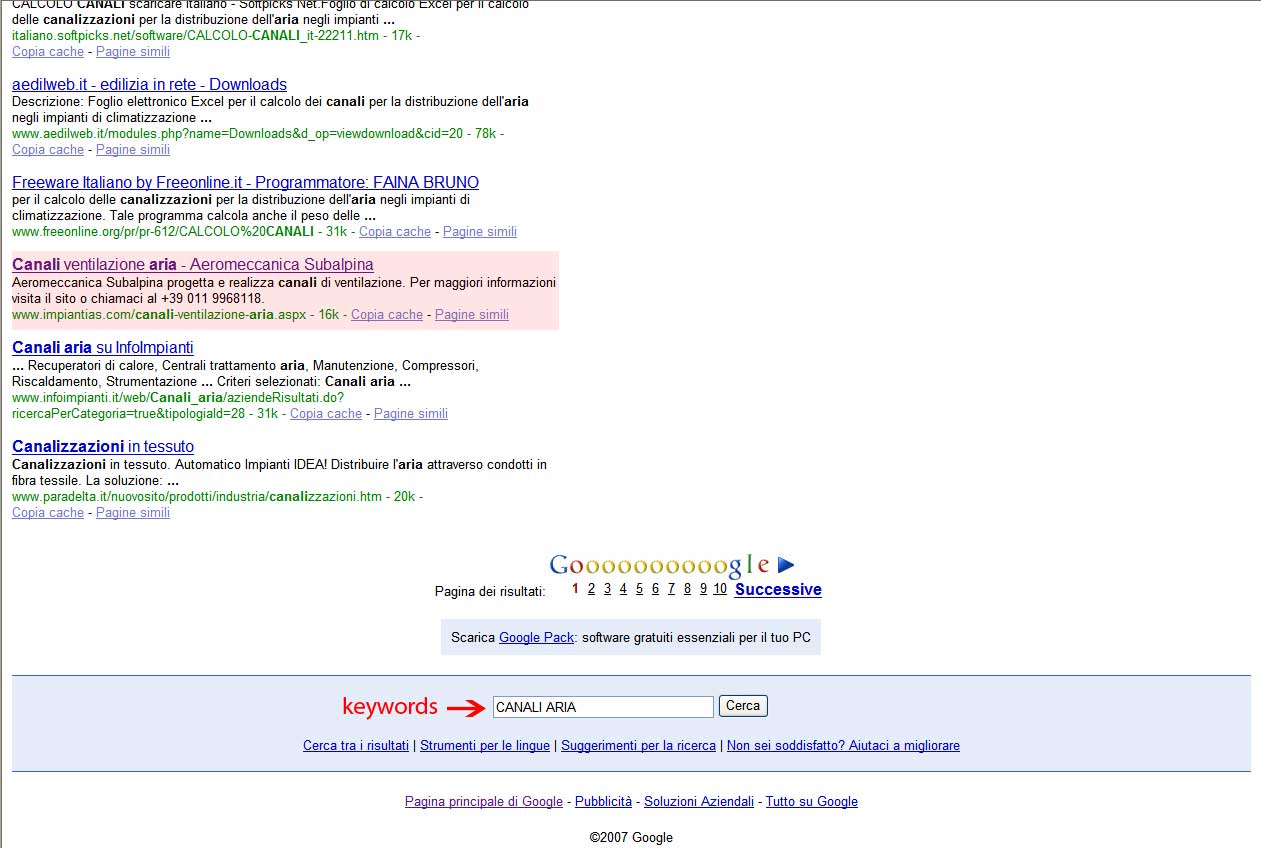Click Non sei soddisfatto? Aiutaci a migliorare
The width and height of the screenshot is (1261, 848).
pos(843,746)
